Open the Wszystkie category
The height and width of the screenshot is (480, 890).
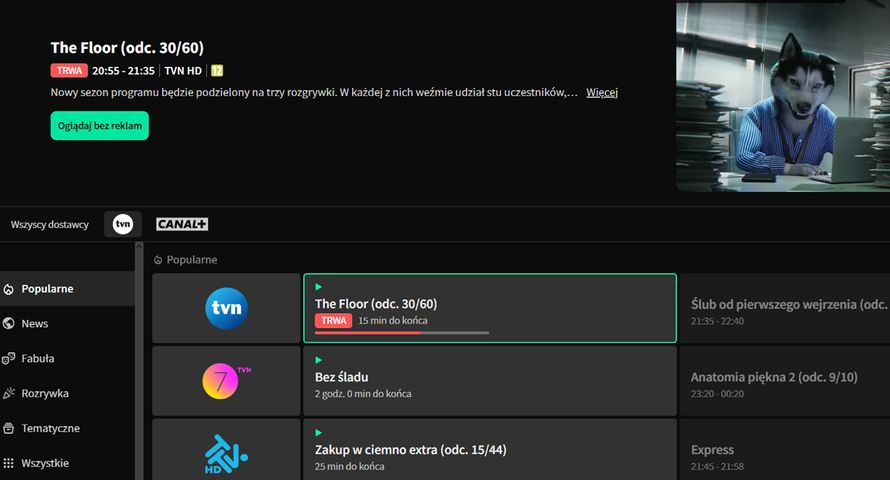click(67, 463)
